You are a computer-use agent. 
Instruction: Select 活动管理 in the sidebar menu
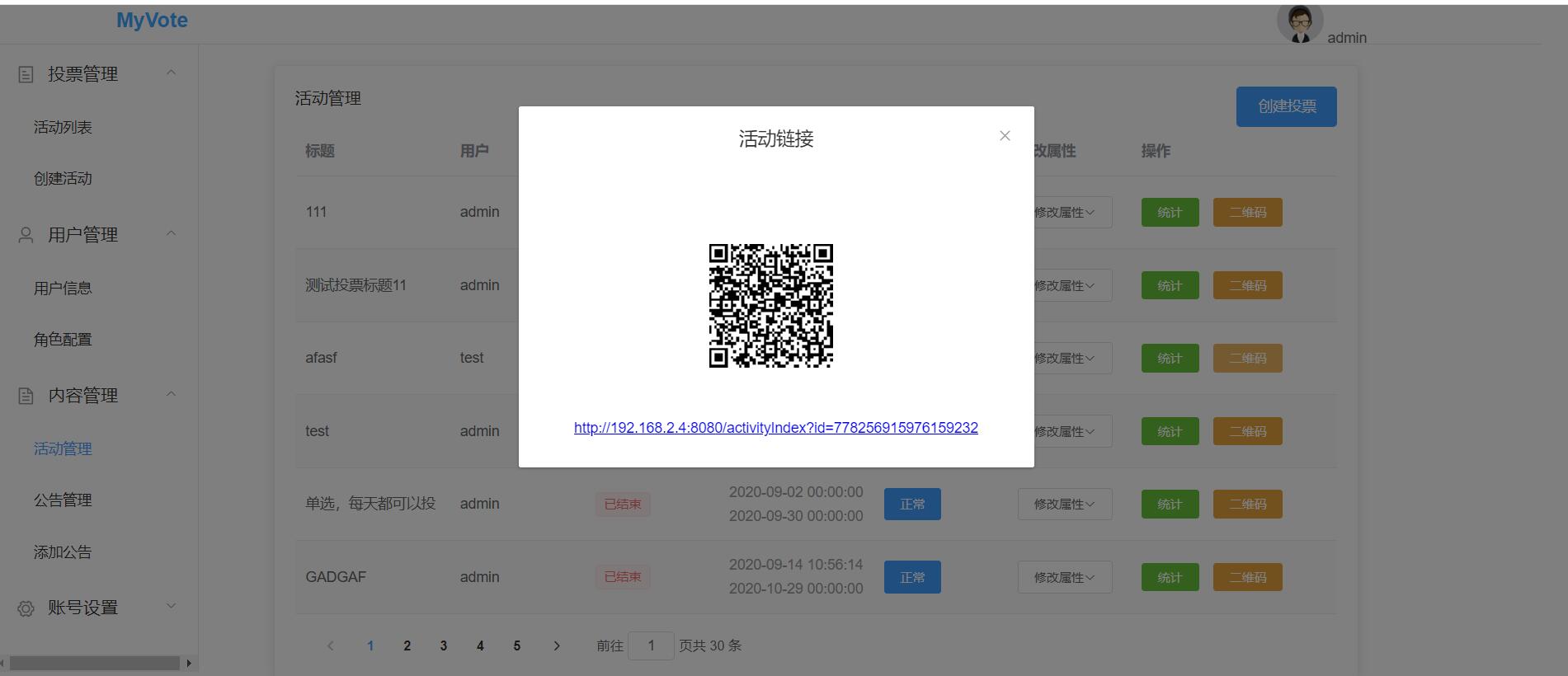tap(63, 449)
